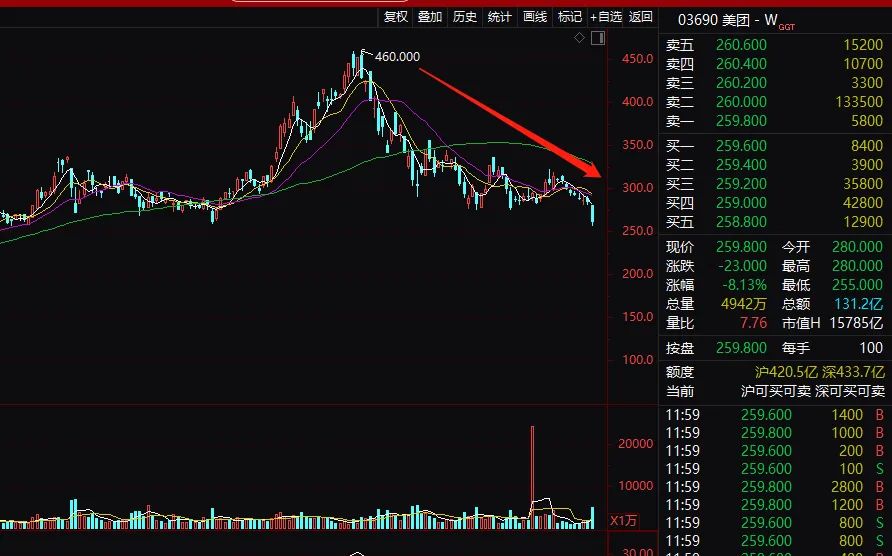Click the 每手 value 100
This screenshot has height=556, width=892.
coord(871,348)
